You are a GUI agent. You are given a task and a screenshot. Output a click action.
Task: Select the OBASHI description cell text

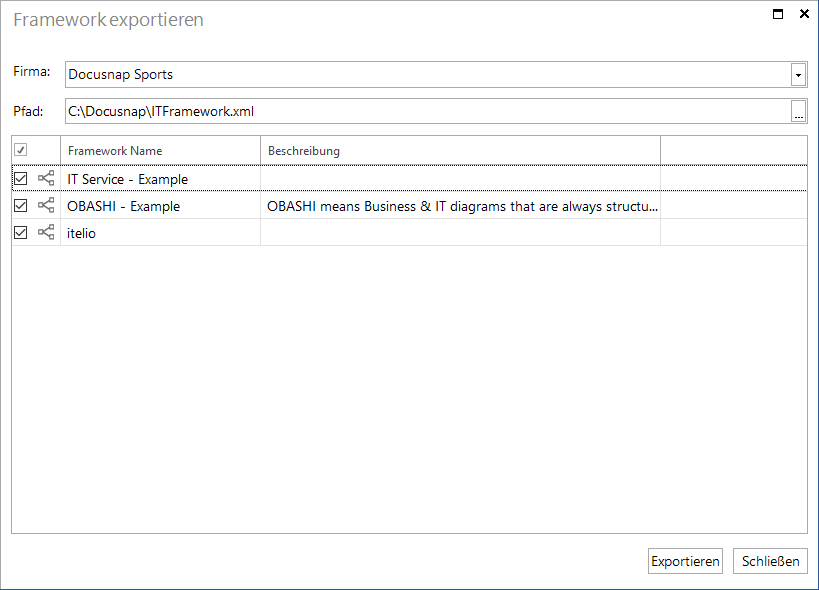point(462,206)
